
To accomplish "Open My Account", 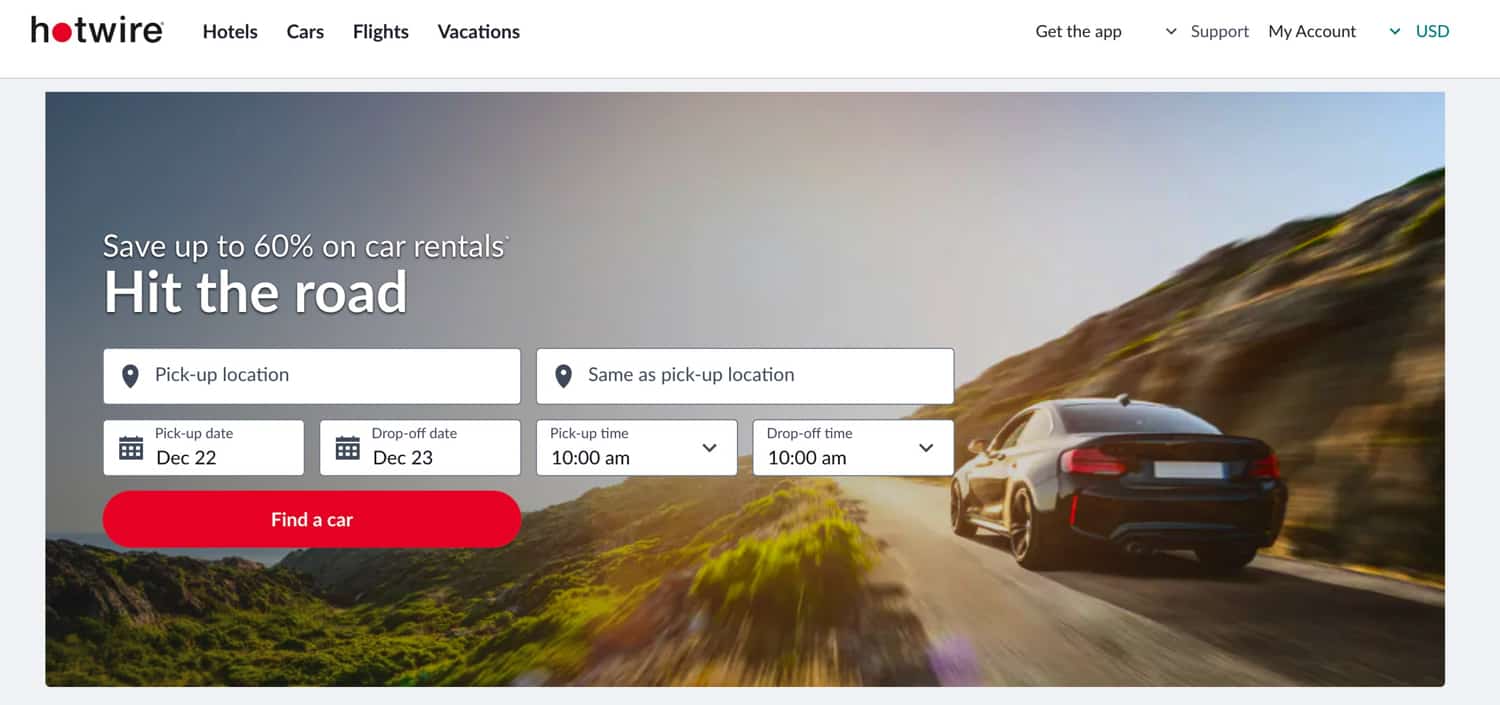I will coord(1312,31).
